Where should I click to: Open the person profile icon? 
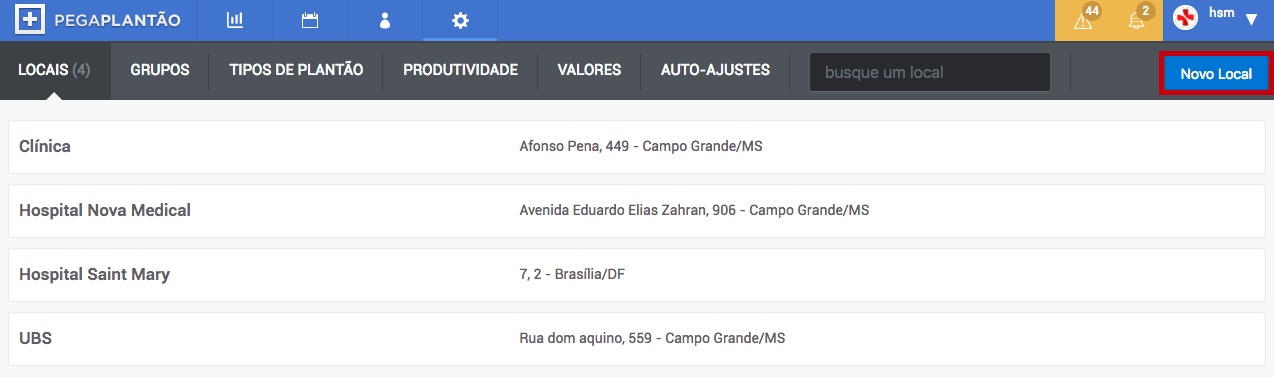[x=385, y=20]
